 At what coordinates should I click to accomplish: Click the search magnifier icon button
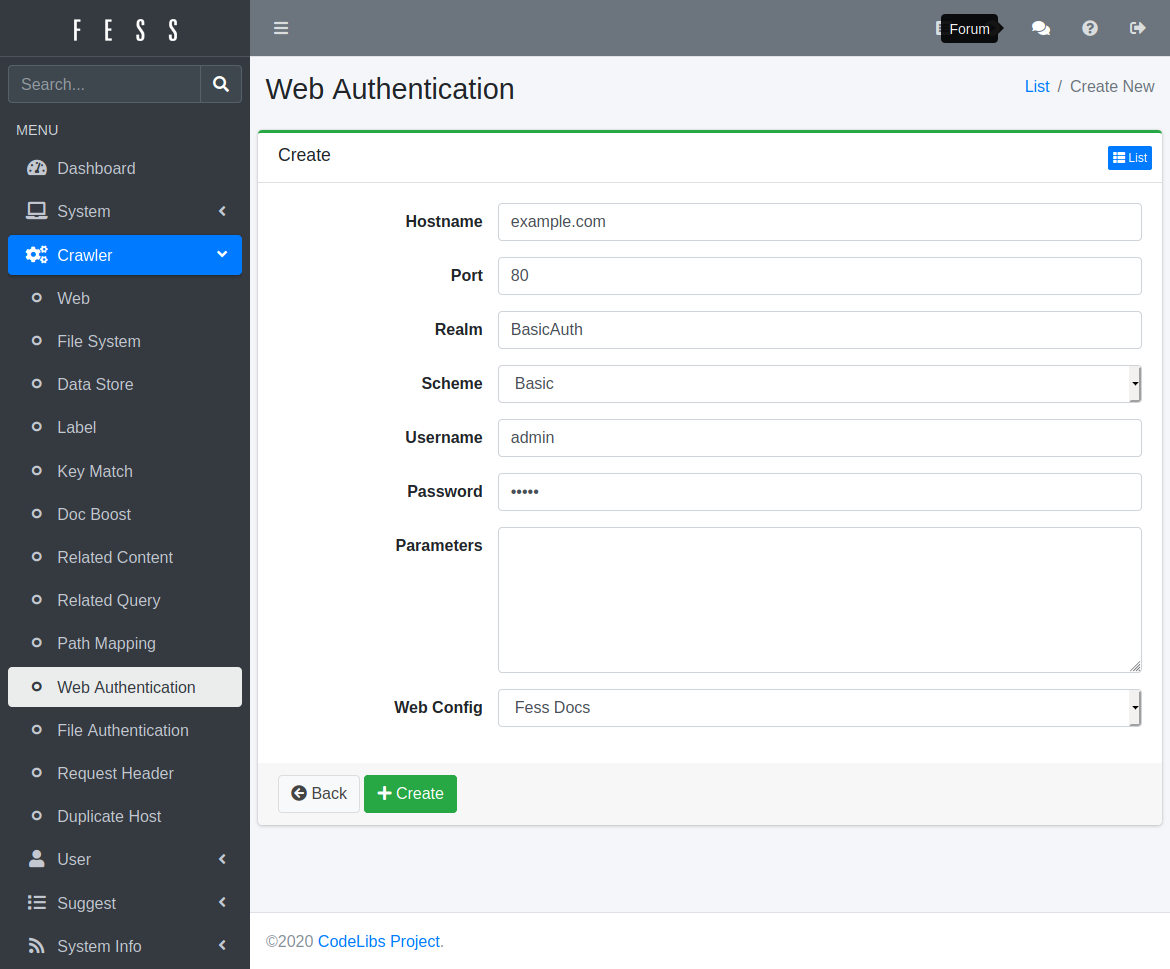click(x=221, y=85)
